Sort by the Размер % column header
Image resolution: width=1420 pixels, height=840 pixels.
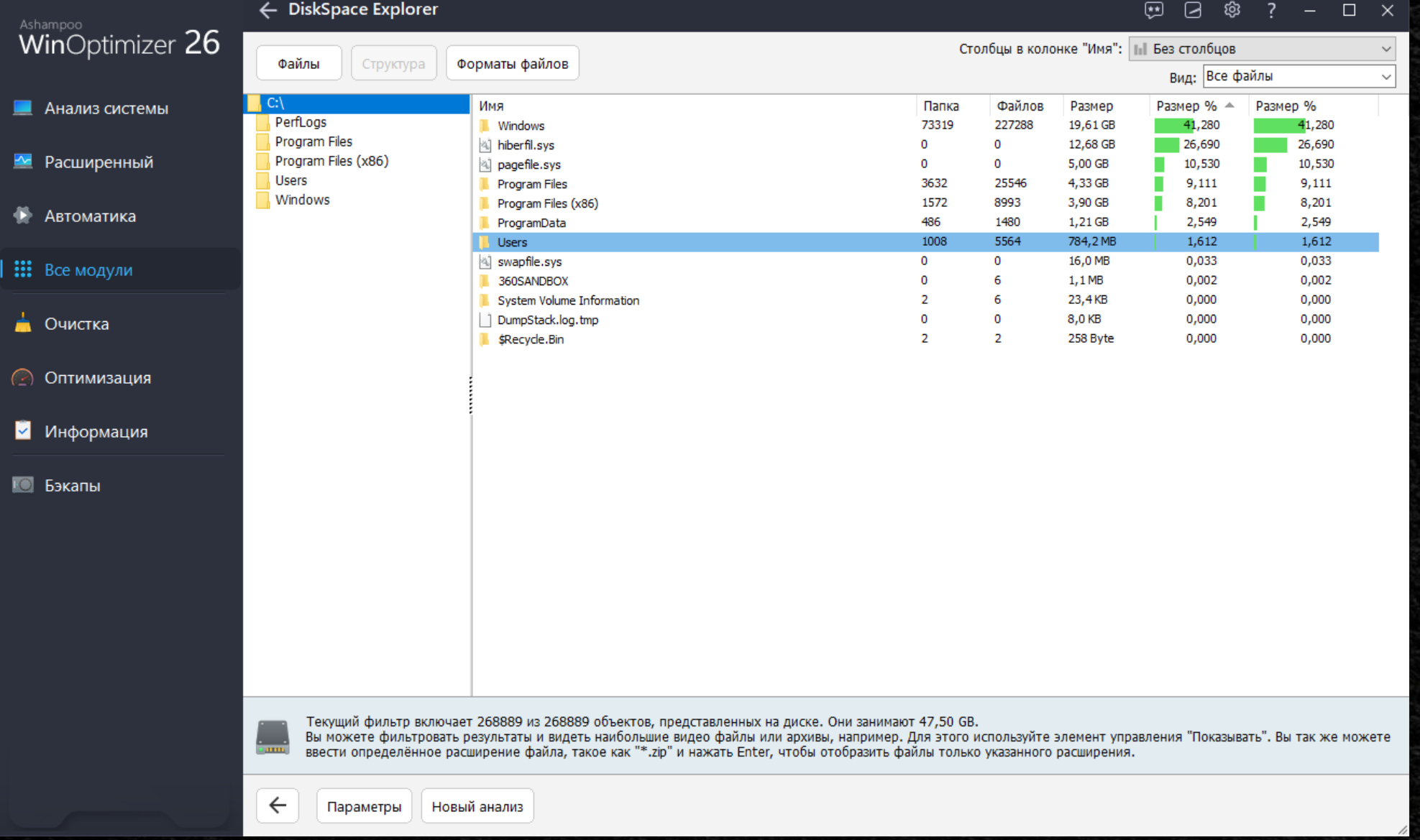point(1186,106)
